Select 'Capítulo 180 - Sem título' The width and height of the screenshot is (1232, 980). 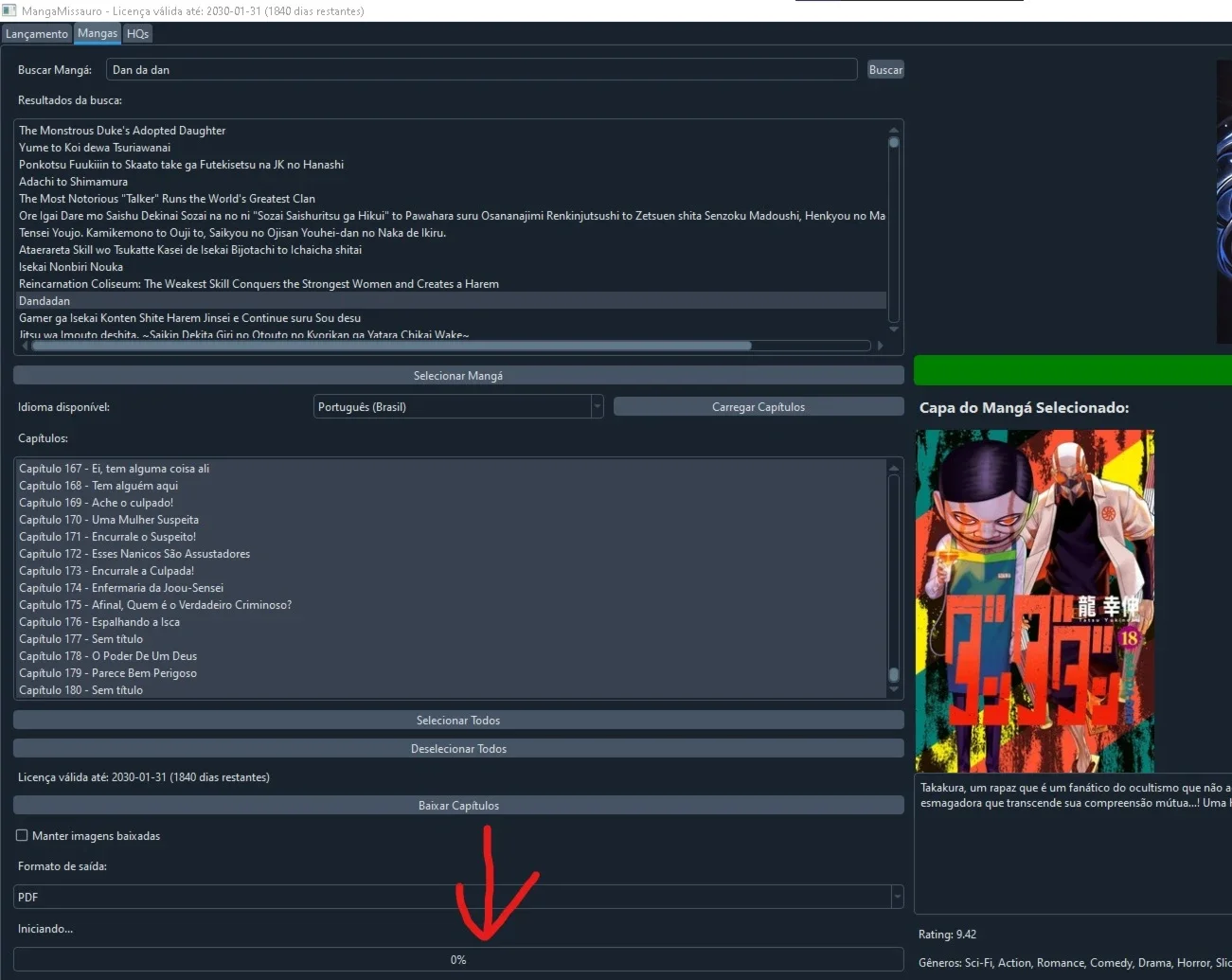point(451,690)
